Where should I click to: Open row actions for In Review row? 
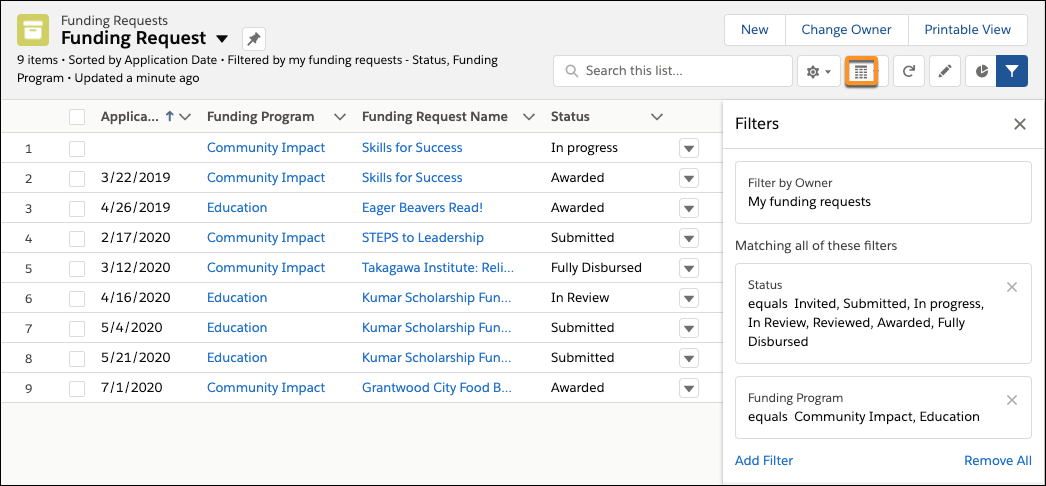(689, 298)
